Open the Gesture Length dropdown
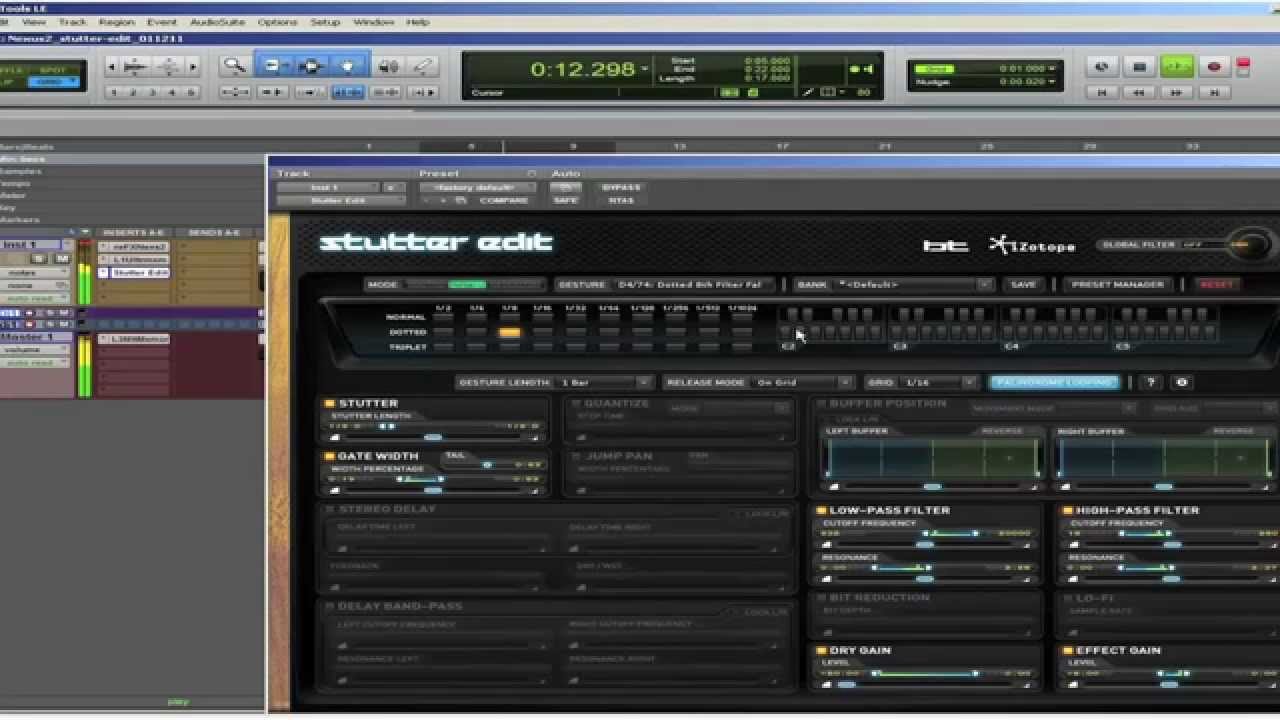Screen dimensions: 1280x720 [605, 382]
